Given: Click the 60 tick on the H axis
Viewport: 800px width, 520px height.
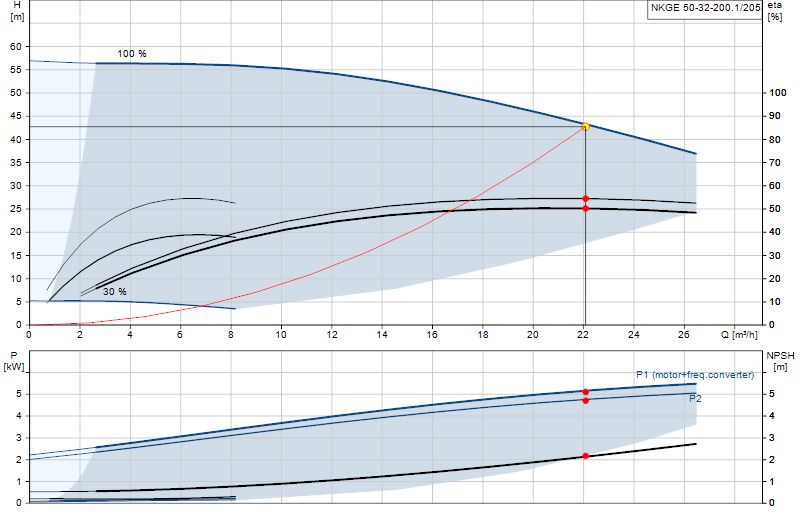Looking at the screenshot, I should tap(16, 46).
